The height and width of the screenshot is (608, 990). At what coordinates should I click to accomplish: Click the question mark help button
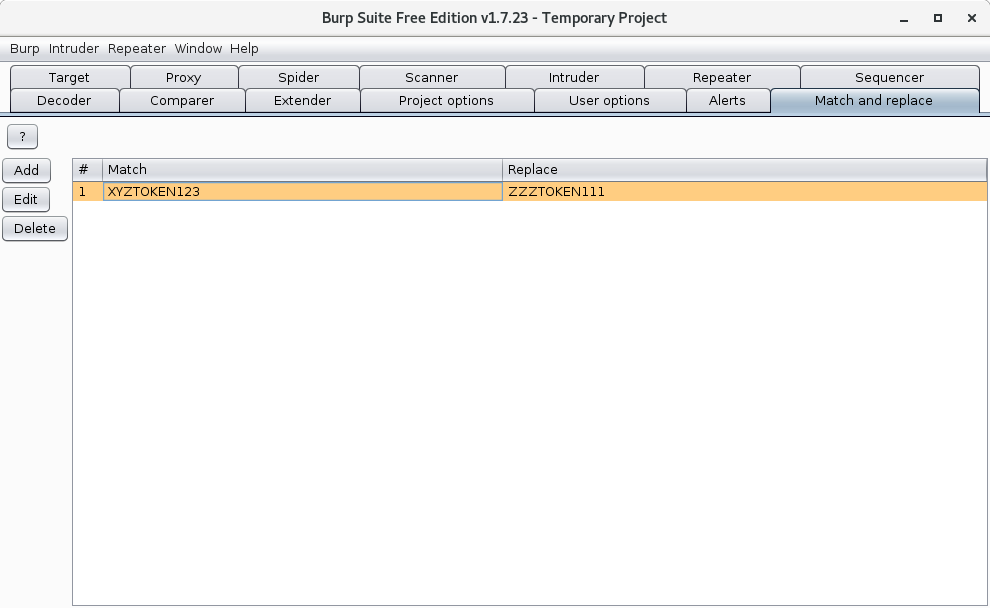click(x=23, y=136)
